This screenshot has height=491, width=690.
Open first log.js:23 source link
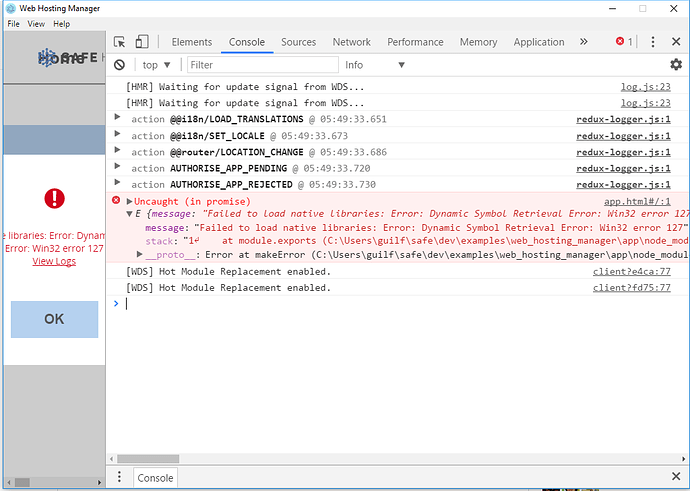coord(646,87)
